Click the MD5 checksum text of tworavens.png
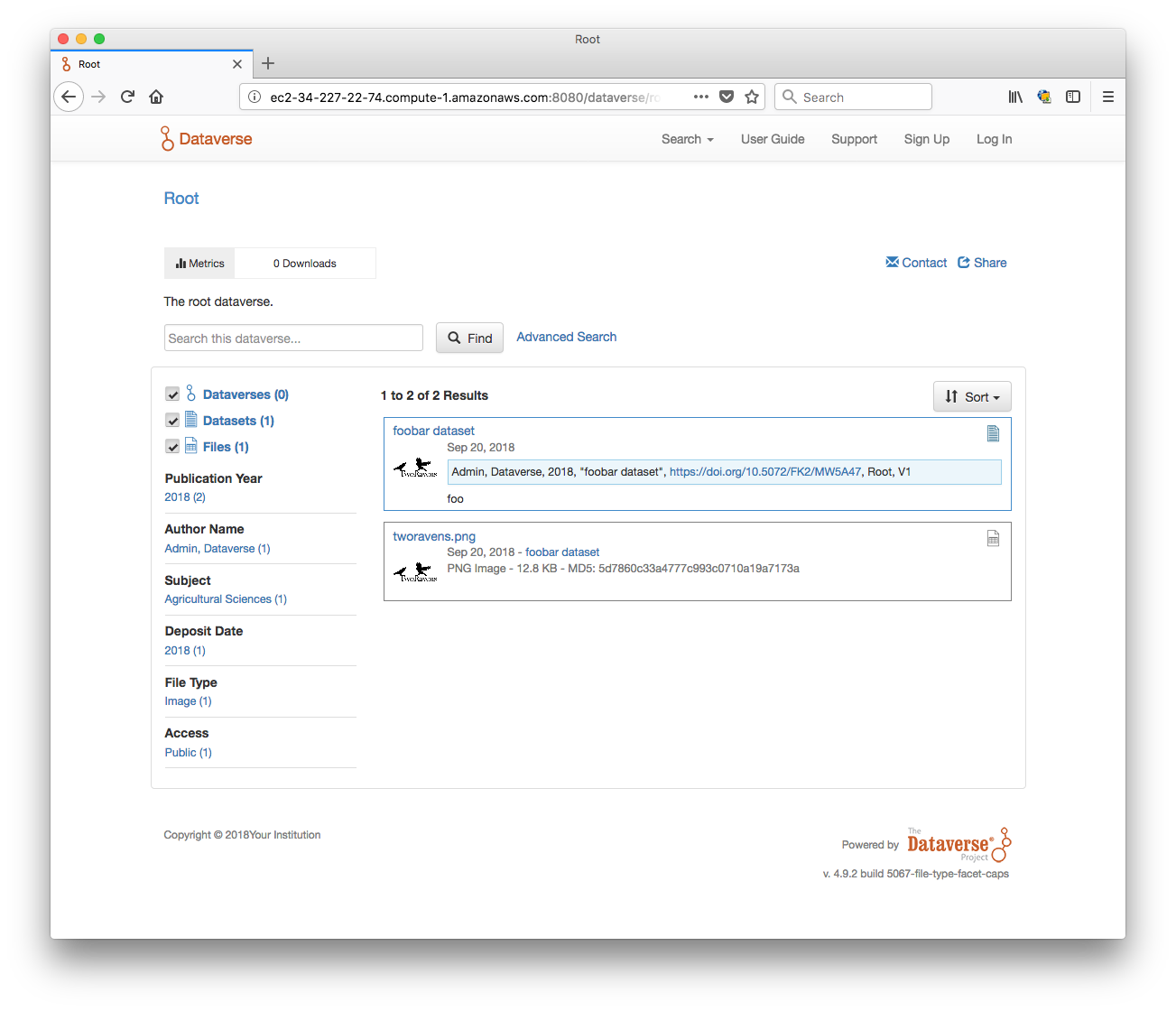Viewport: 1176px width, 1011px height. tap(683, 569)
